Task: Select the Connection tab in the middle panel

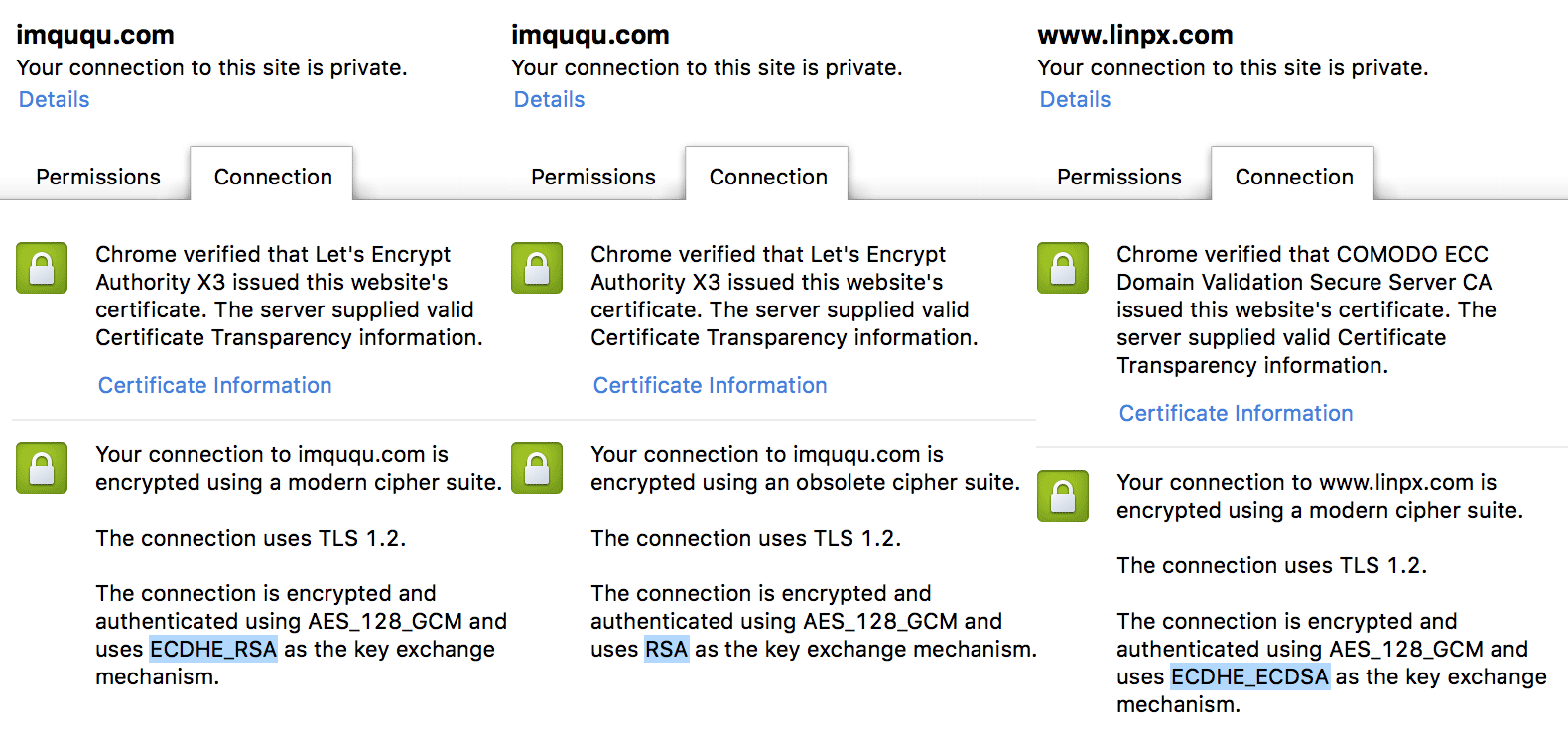Action: point(768,177)
